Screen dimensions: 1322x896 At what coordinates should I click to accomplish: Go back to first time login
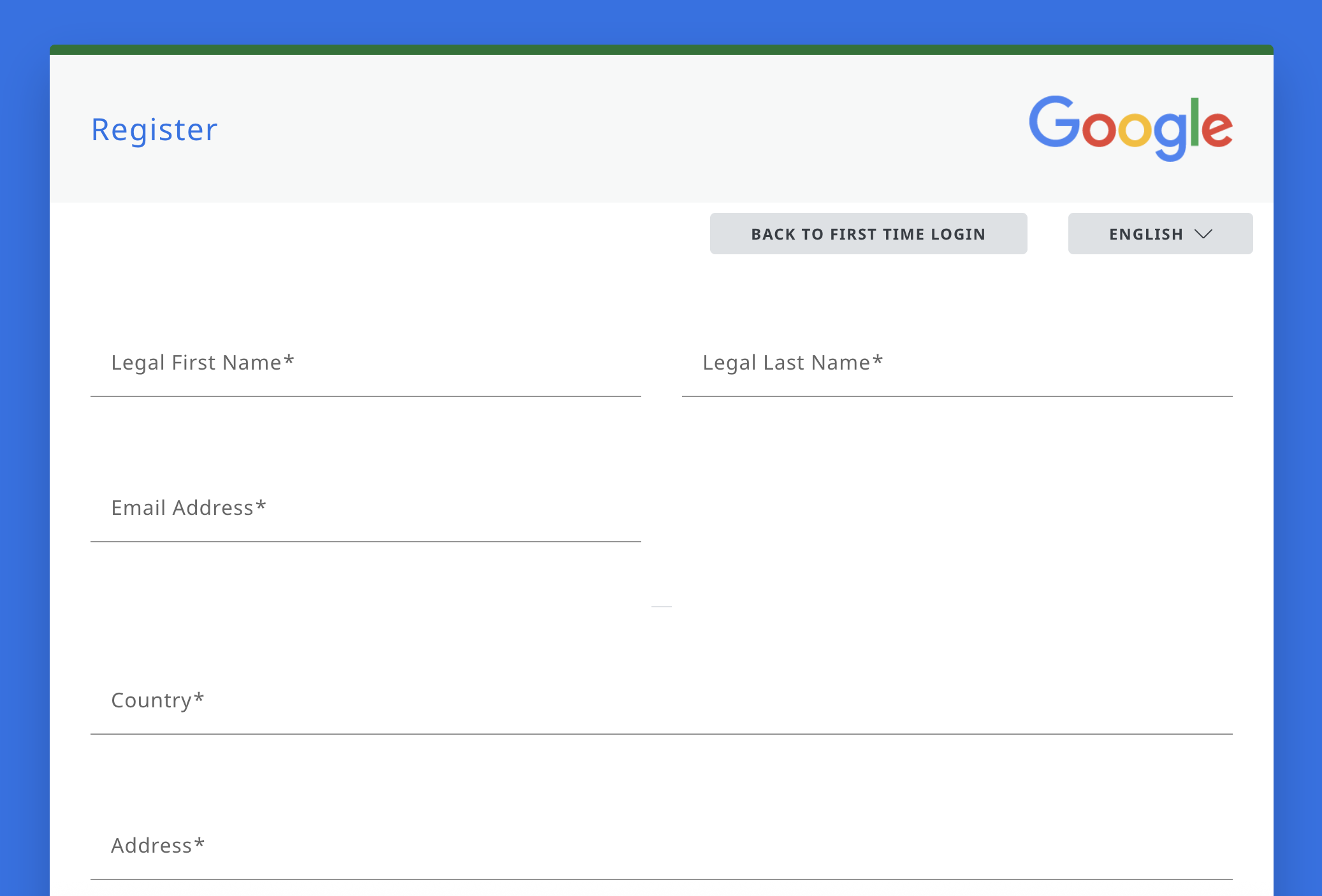pyautogui.click(x=868, y=234)
